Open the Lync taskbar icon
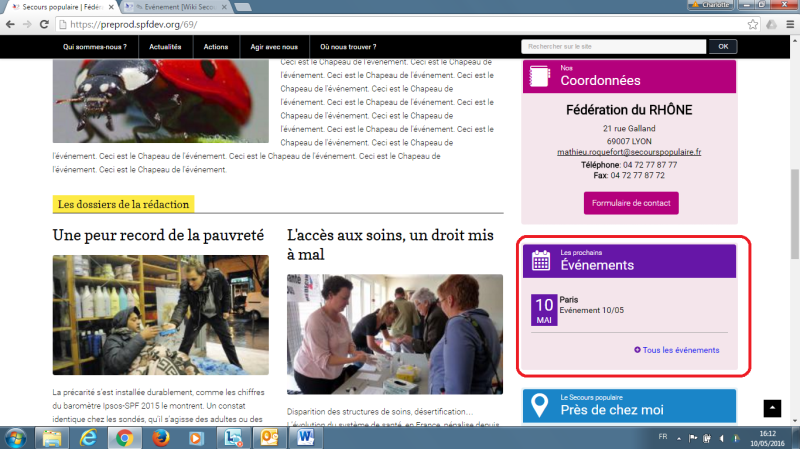 click(x=233, y=438)
